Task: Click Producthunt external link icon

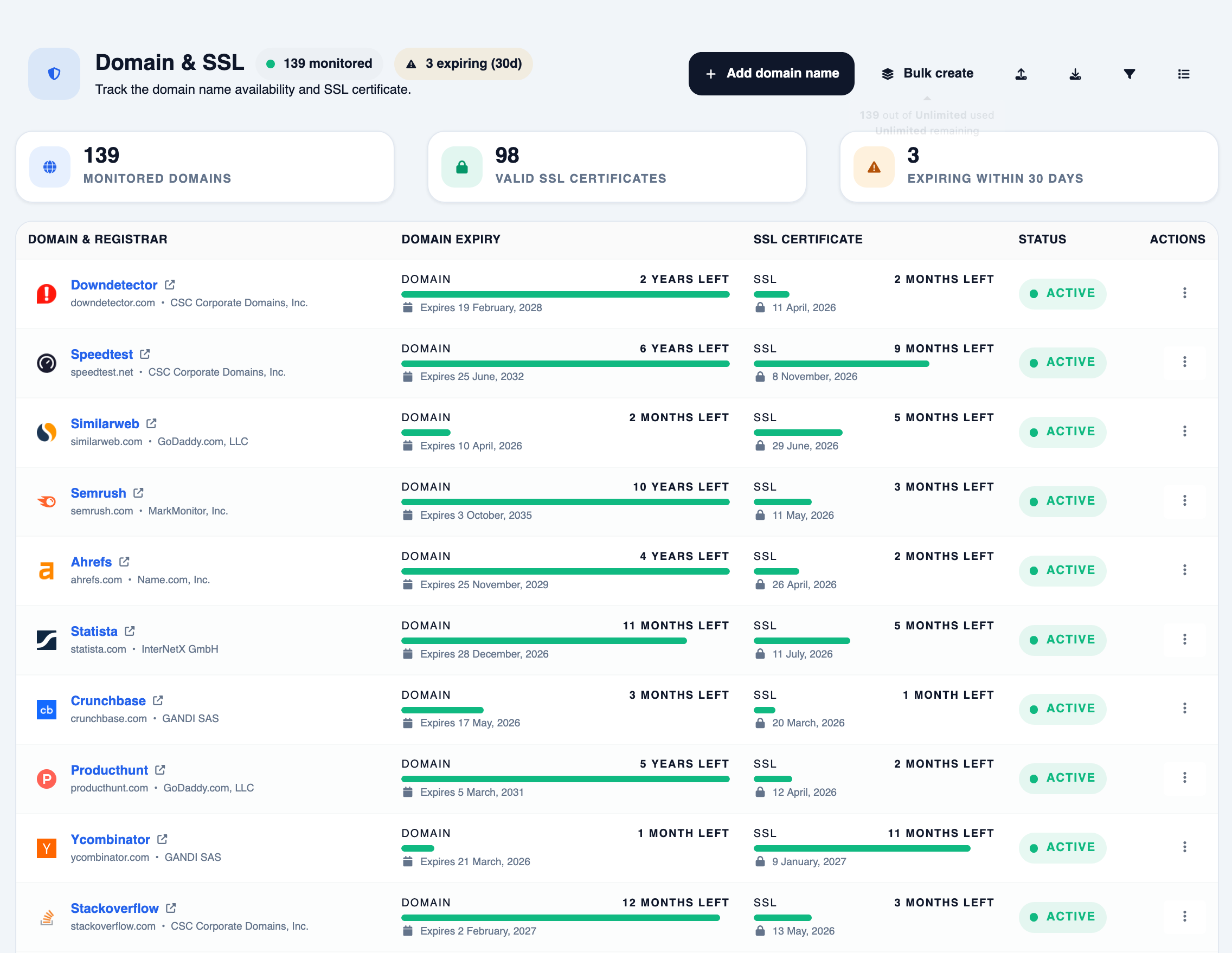Action: [160, 770]
